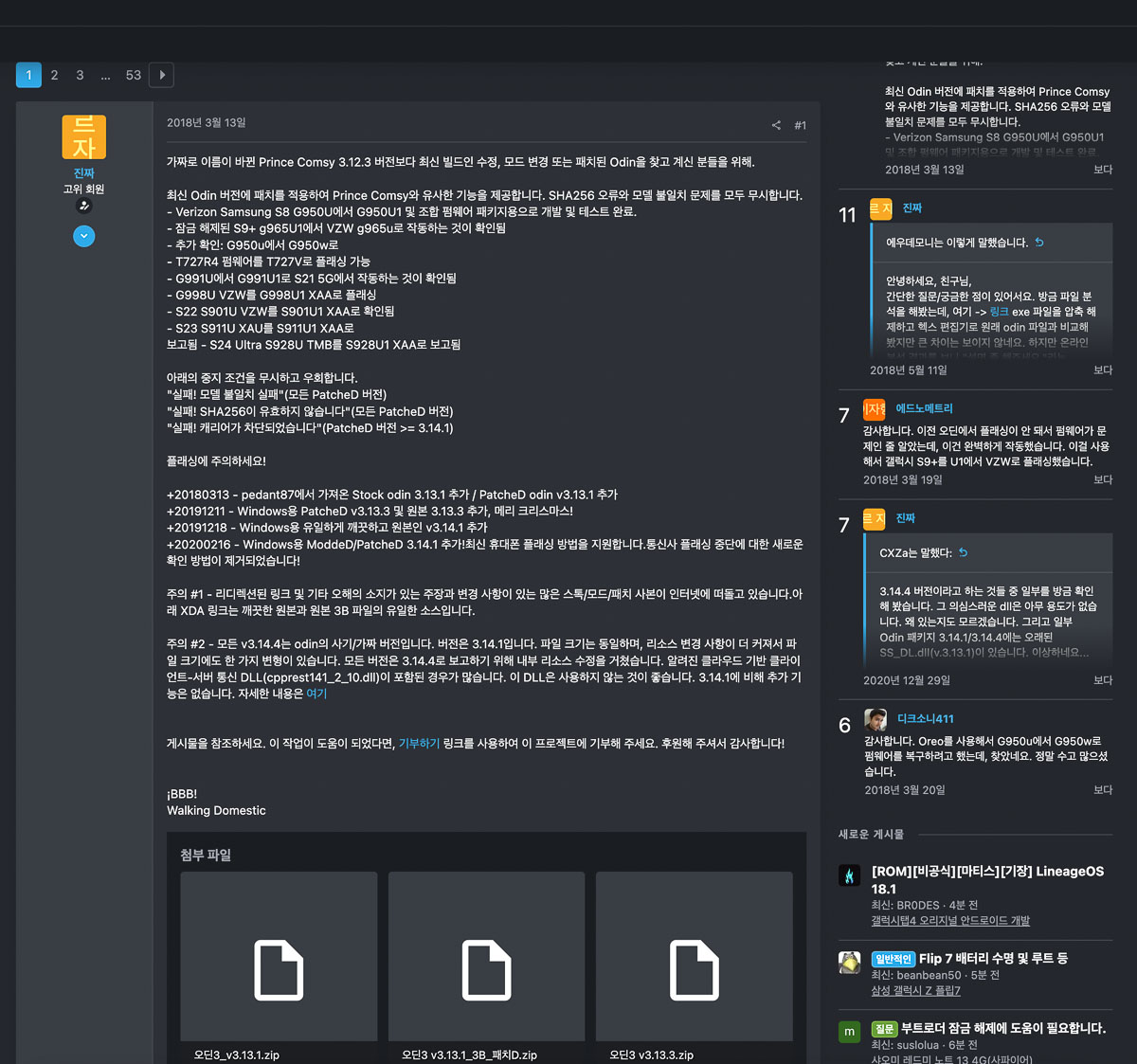Image resolution: width=1137 pixels, height=1064 pixels.
Task: Expand user details with blue chevron
Action: pos(84,236)
